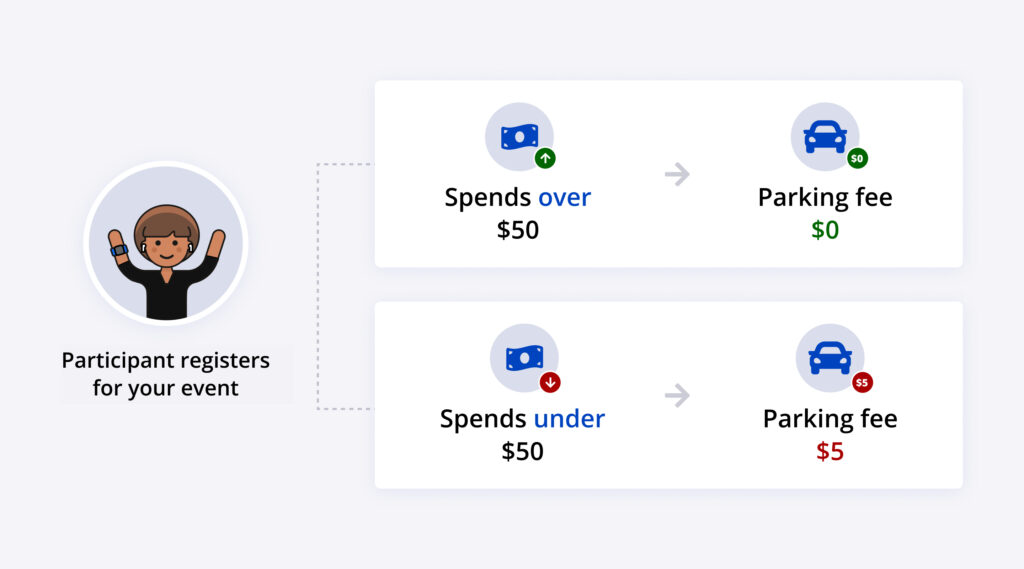
Task: Click the green up-arrow badge
Action: (x=545, y=158)
